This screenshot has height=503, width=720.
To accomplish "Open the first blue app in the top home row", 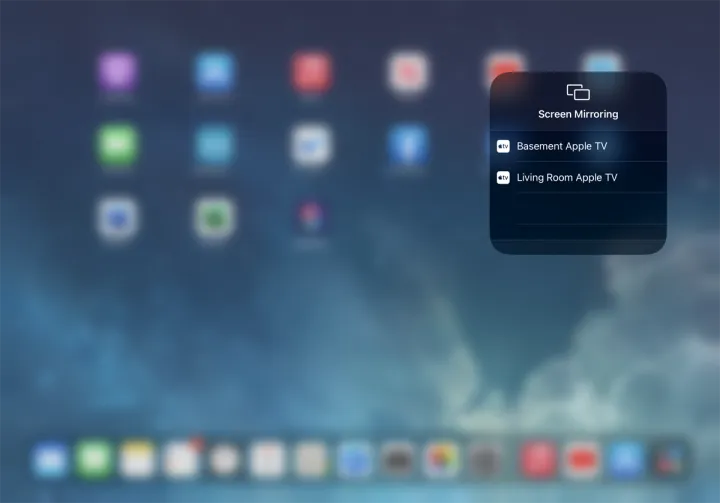I will click(214, 72).
